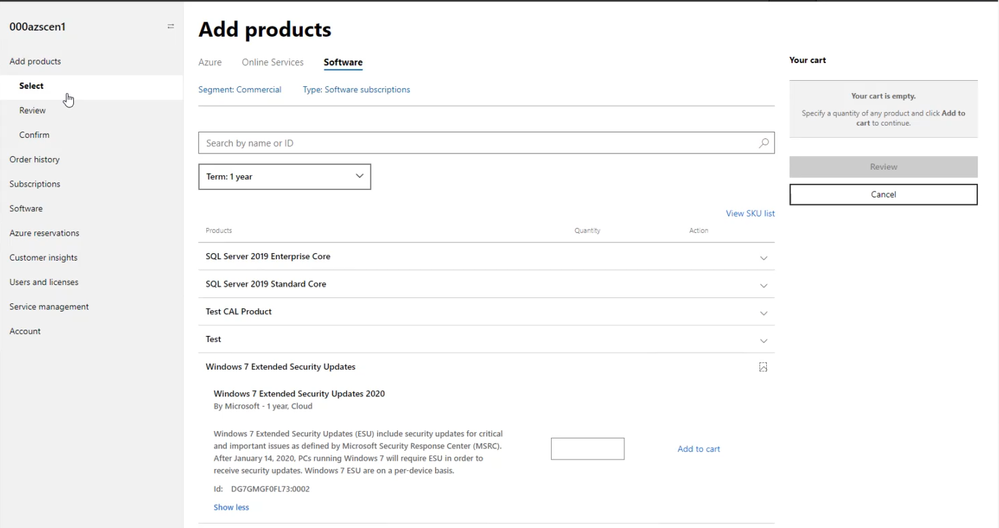This screenshot has width=999, height=528.
Task: Go to Confirm step in sidebar
Action: click(x=34, y=135)
